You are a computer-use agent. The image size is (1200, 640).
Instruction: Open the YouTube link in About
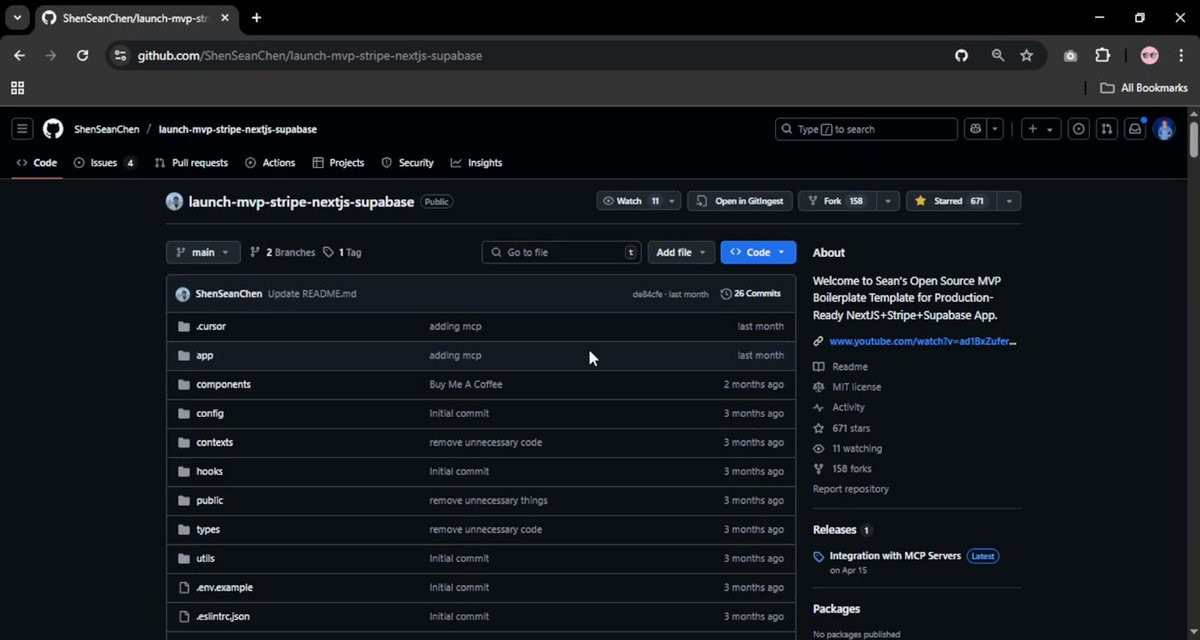922,341
